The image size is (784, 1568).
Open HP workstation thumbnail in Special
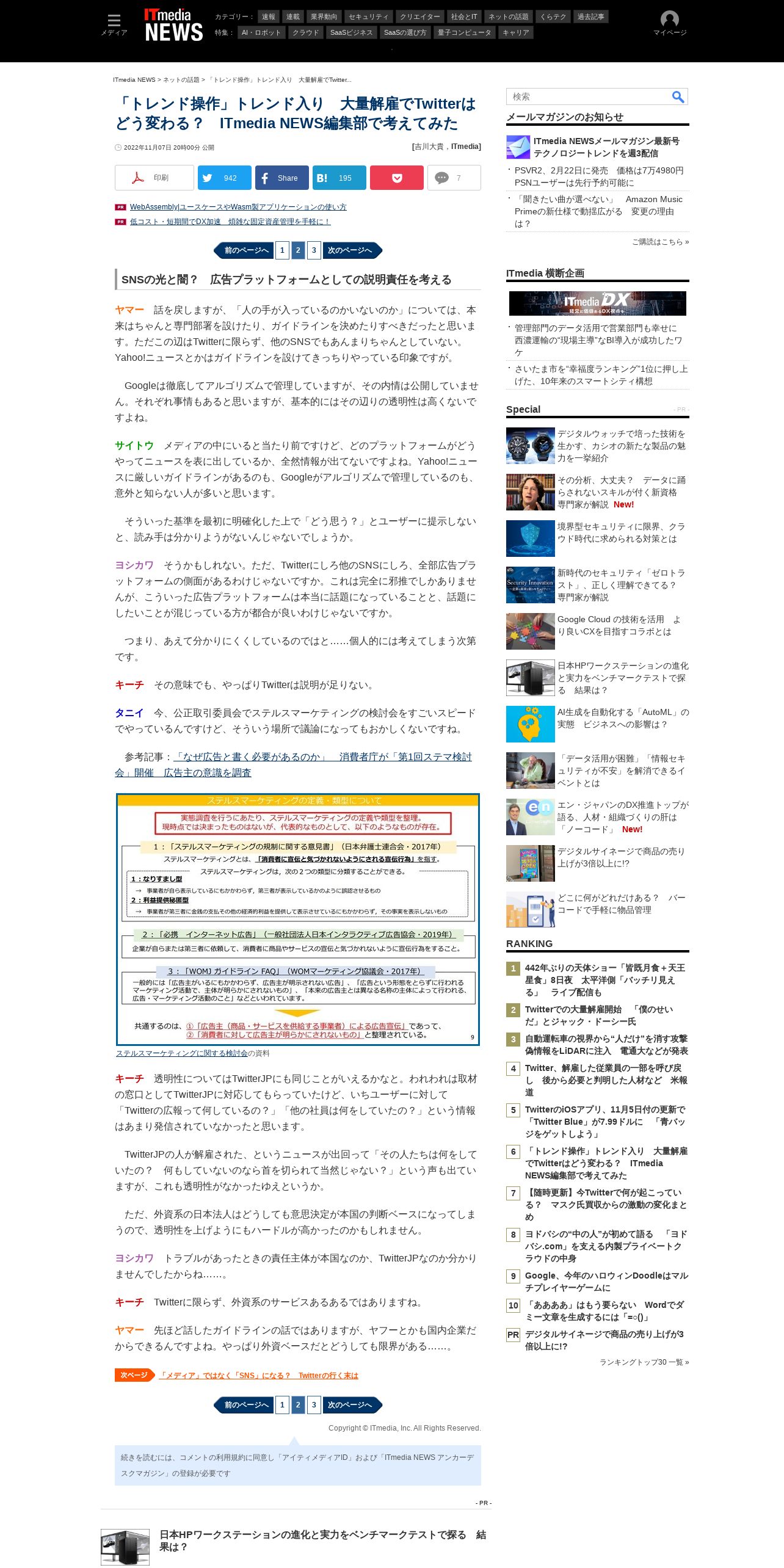pyautogui.click(x=531, y=678)
